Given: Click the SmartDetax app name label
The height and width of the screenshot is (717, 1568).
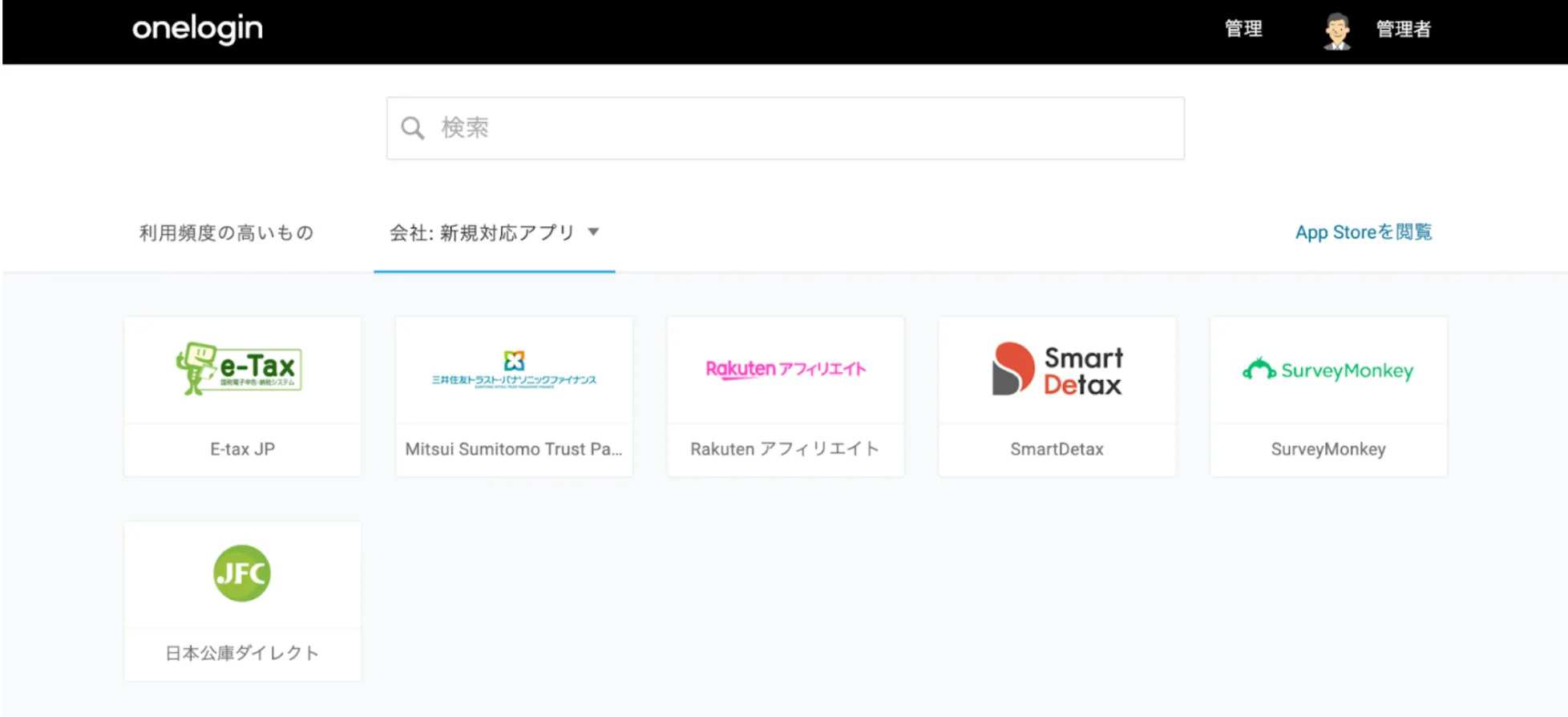Looking at the screenshot, I should (x=1057, y=449).
